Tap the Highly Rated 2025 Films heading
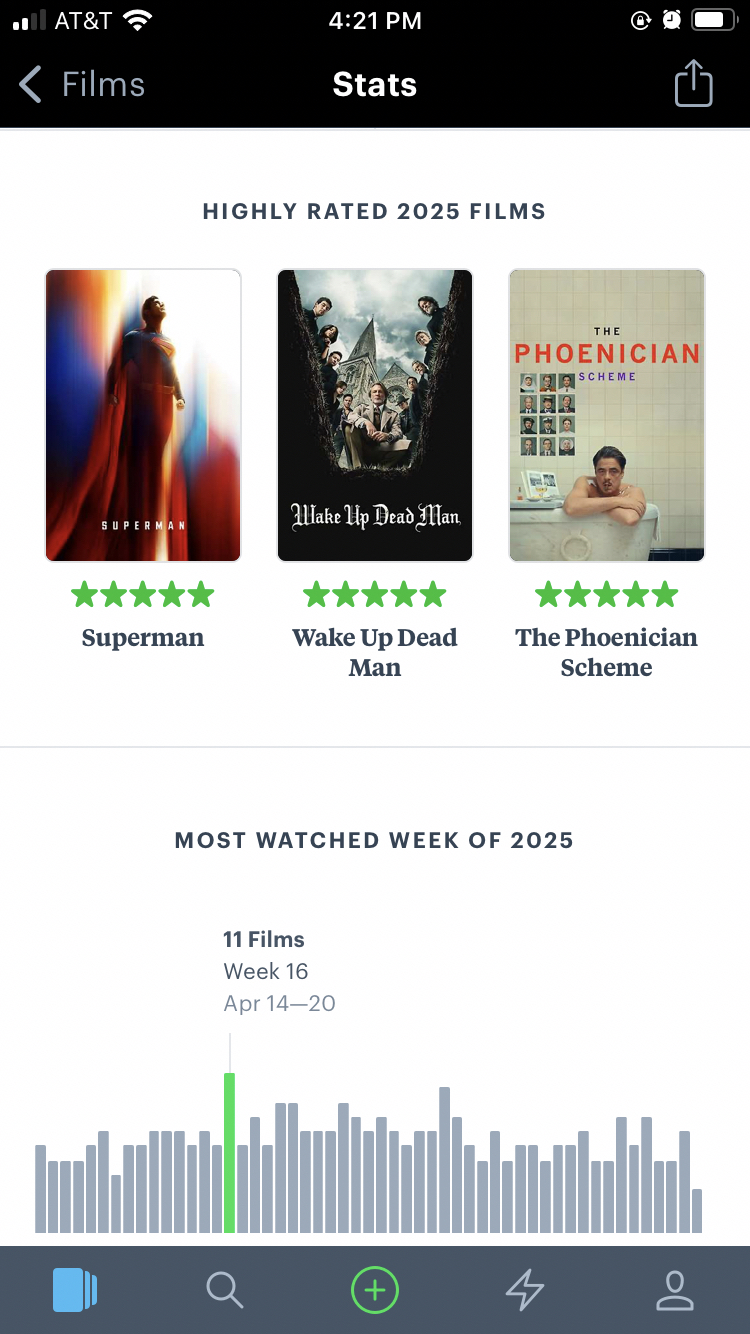The width and height of the screenshot is (750, 1334). click(x=375, y=211)
